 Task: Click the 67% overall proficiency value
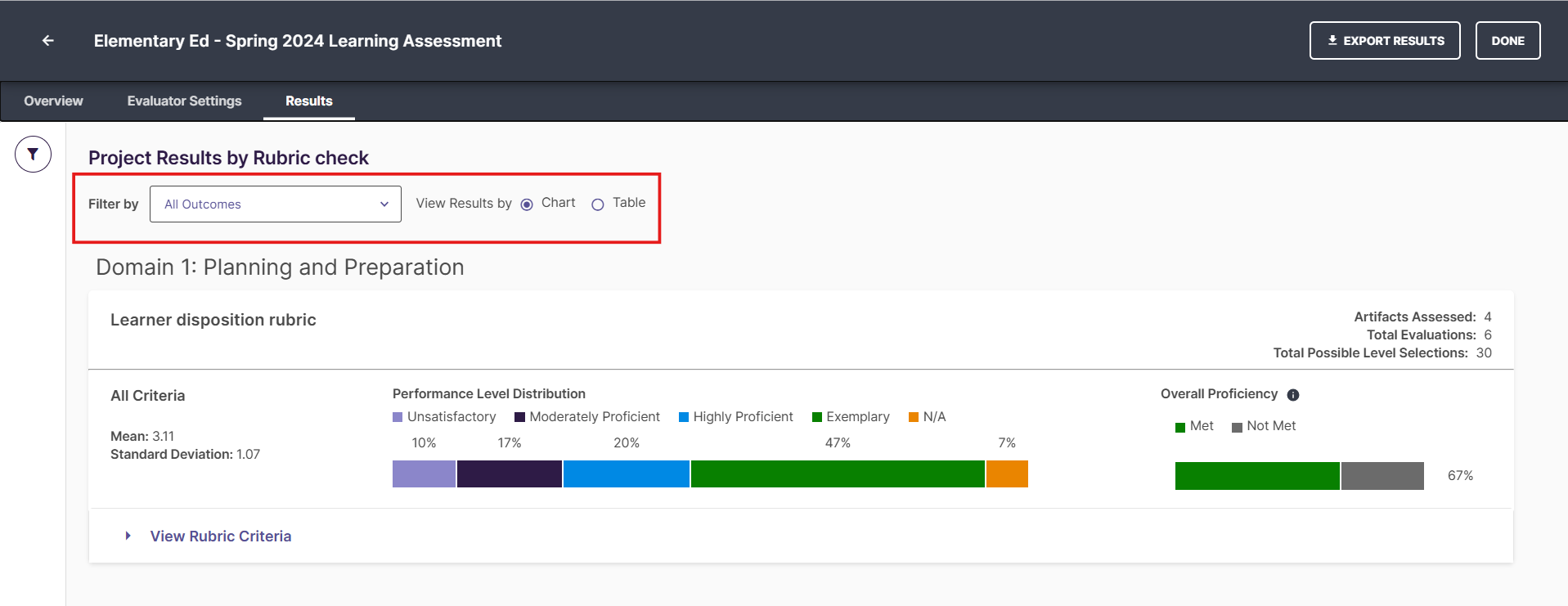coord(1460,475)
